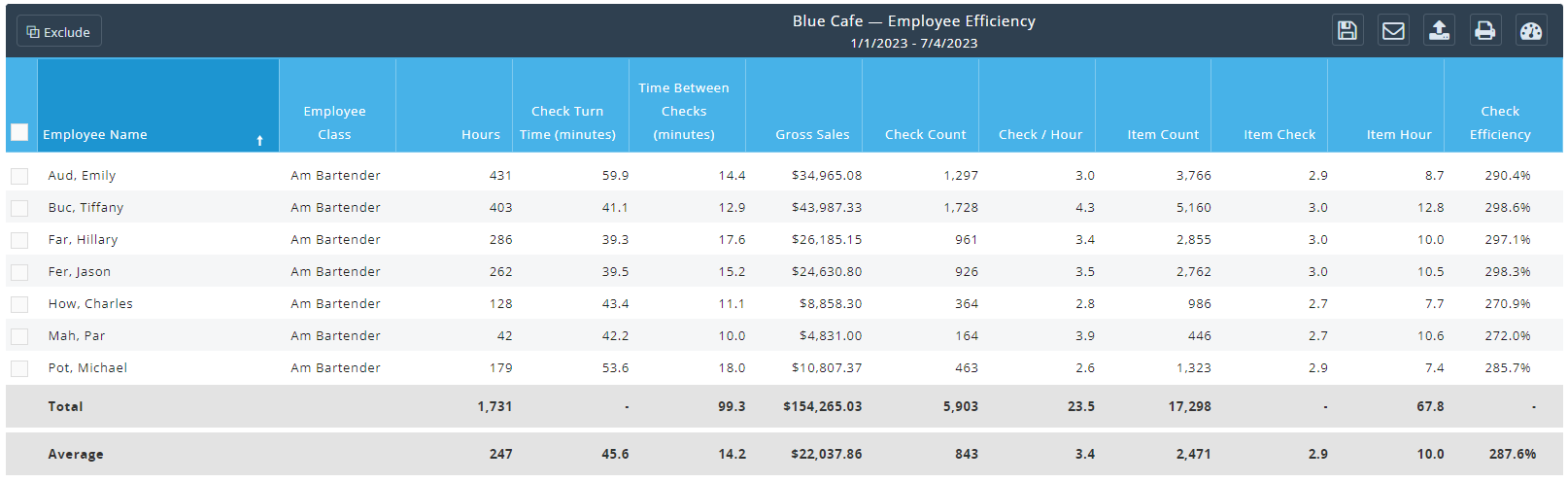Screen dimensions: 1568x482
Task: Sort by Time Between Checks header
Action: pos(684,112)
